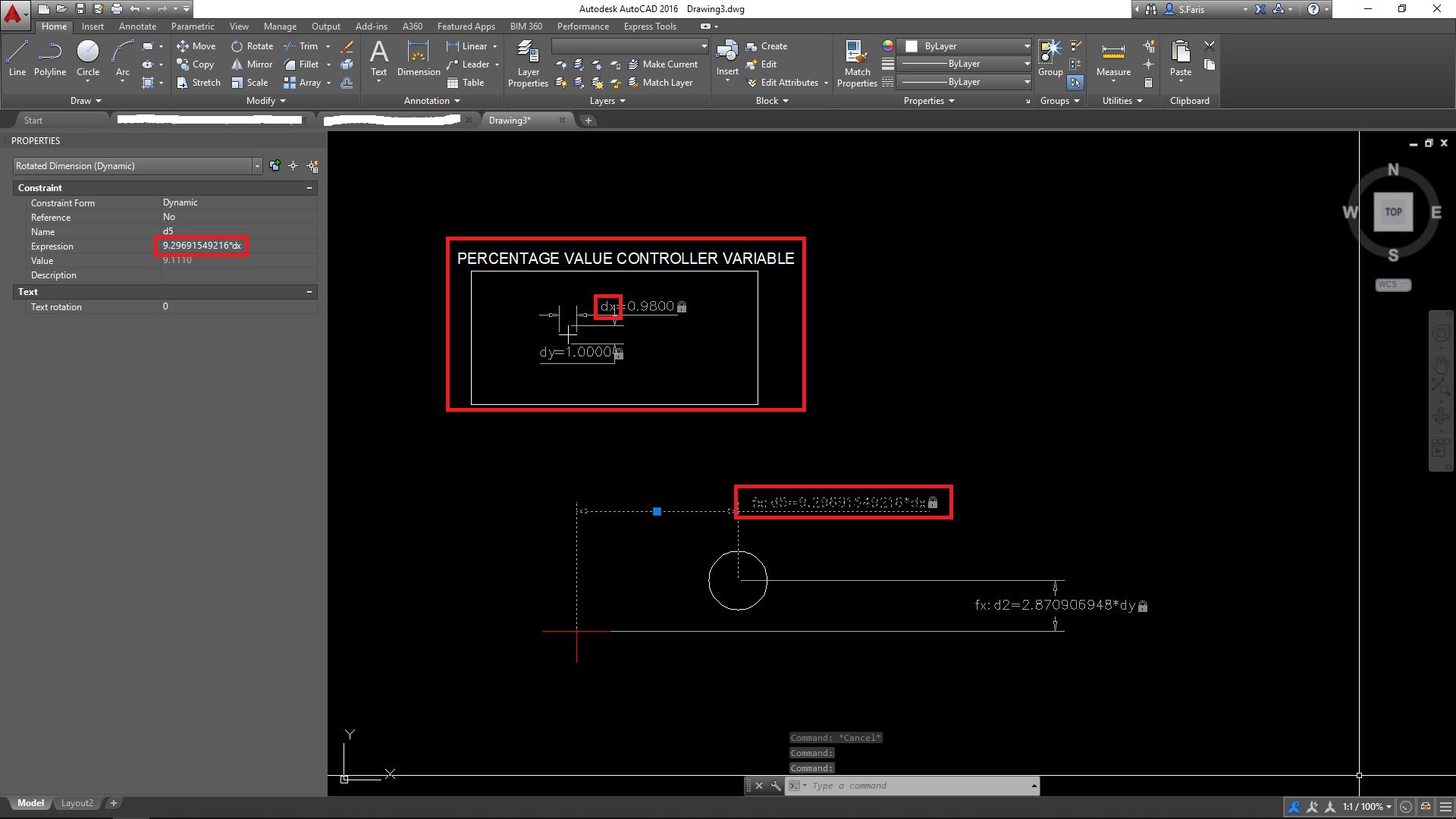Toggle the lock on the d5 dimension constraint
The width and height of the screenshot is (1456, 819).
pyautogui.click(x=934, y=501)
